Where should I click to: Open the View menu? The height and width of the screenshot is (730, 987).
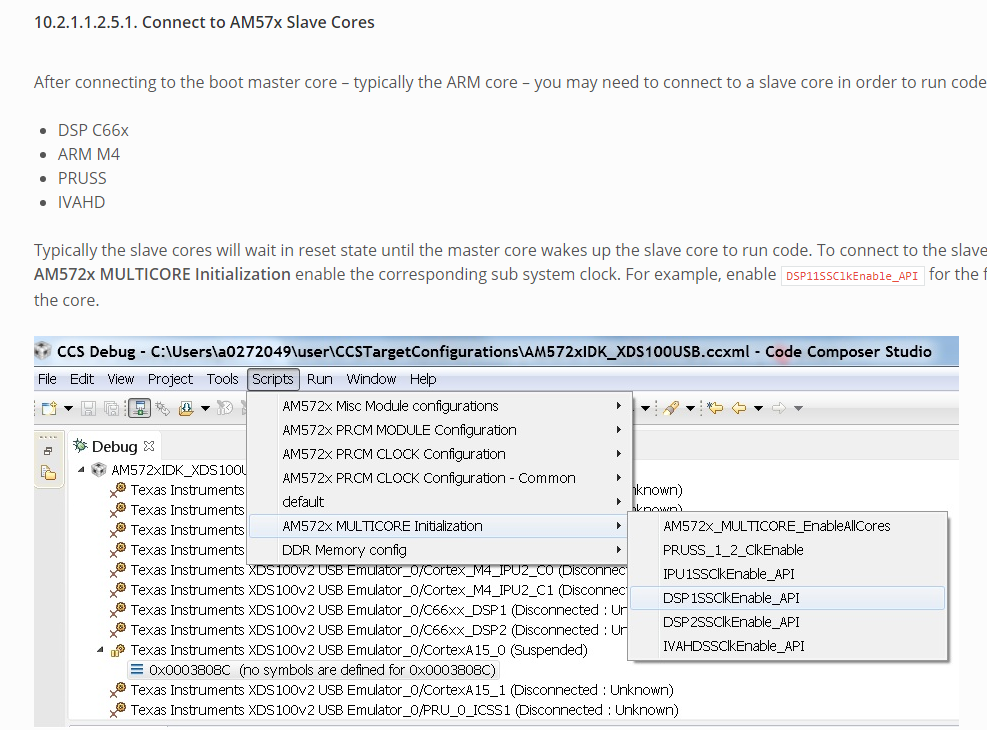(120, 379)
